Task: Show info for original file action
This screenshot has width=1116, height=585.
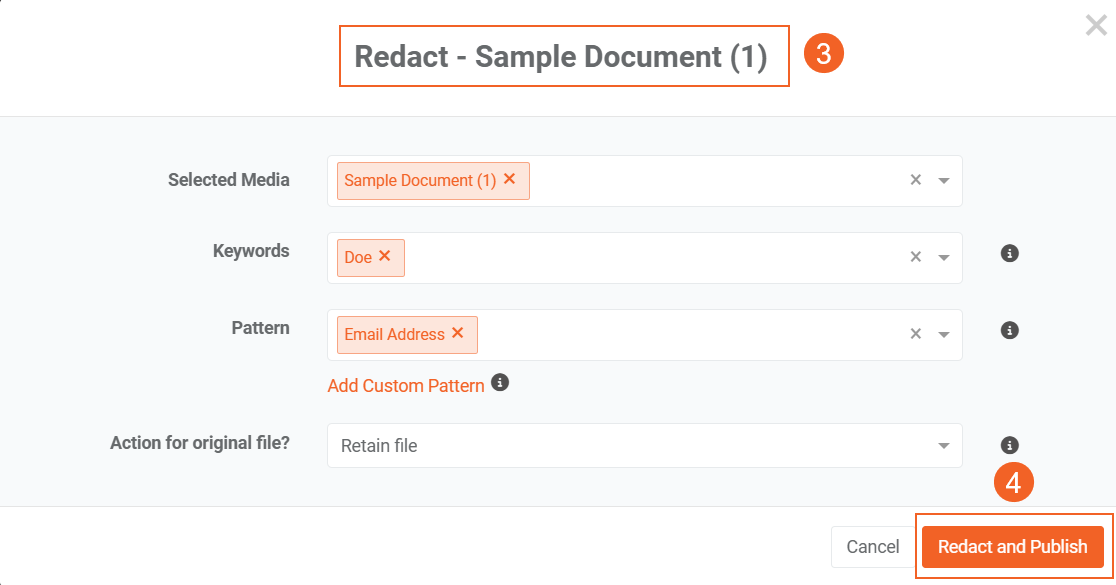Action: point(1009,445)
